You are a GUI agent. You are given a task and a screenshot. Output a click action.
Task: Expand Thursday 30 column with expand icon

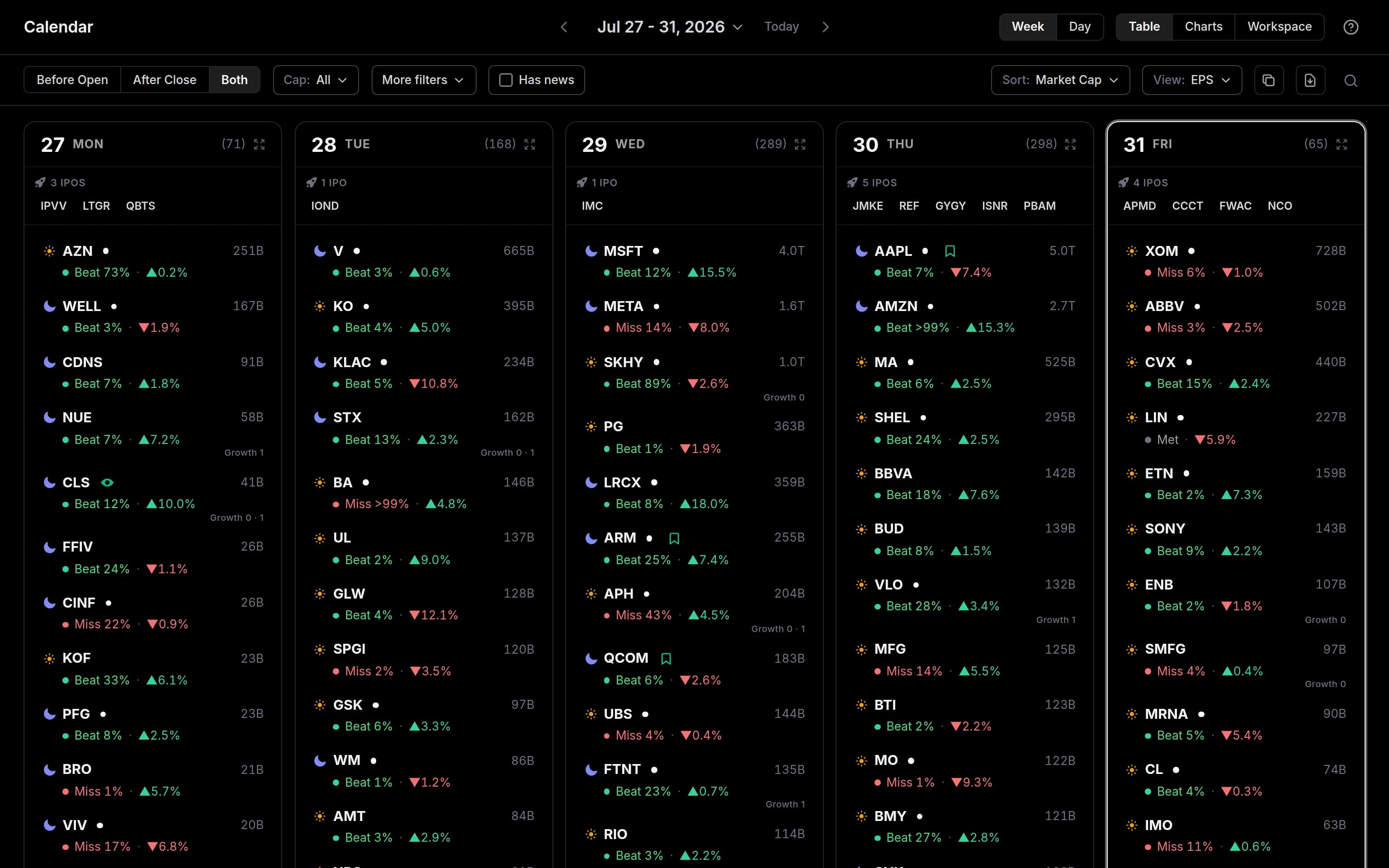pos(1070,144)
